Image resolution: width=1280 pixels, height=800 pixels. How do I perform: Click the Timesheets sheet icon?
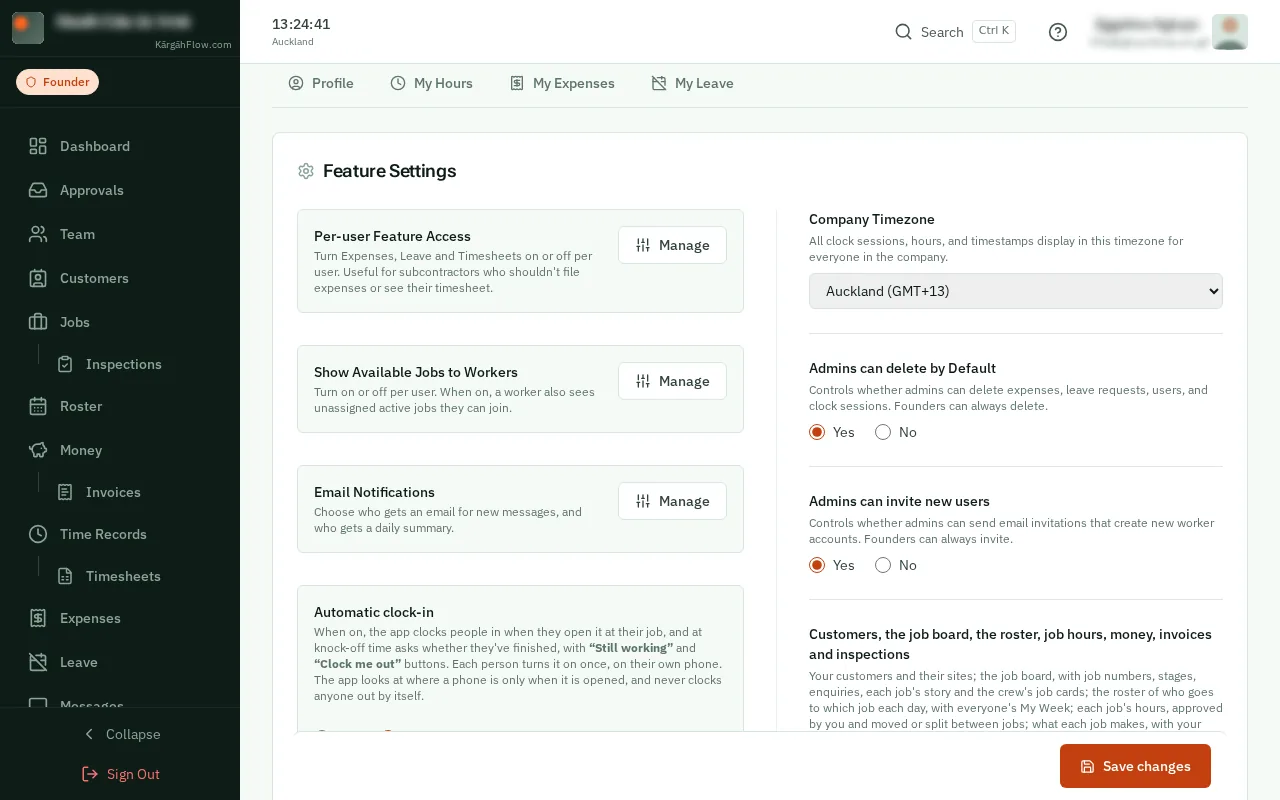tap(65, 576)
